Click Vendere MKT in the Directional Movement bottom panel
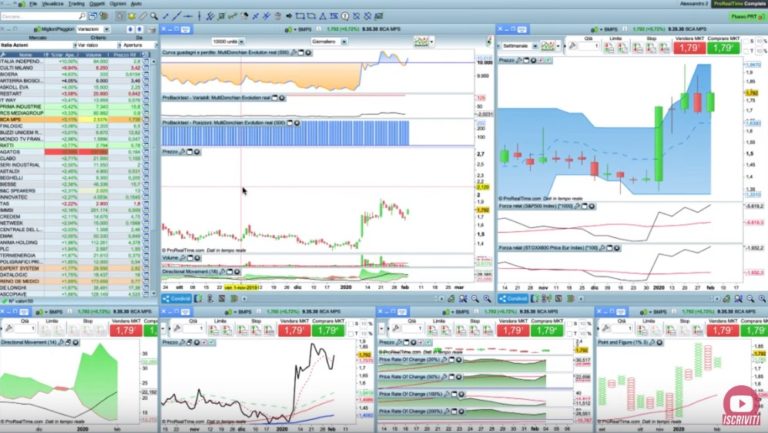This screenshot has width=768, height=433. 126,330
